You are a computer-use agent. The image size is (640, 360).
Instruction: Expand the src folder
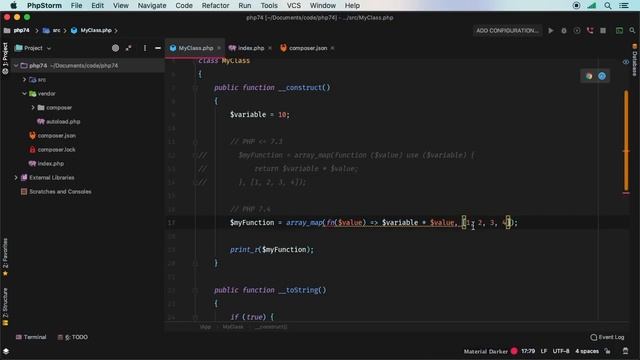coord(24,80)
